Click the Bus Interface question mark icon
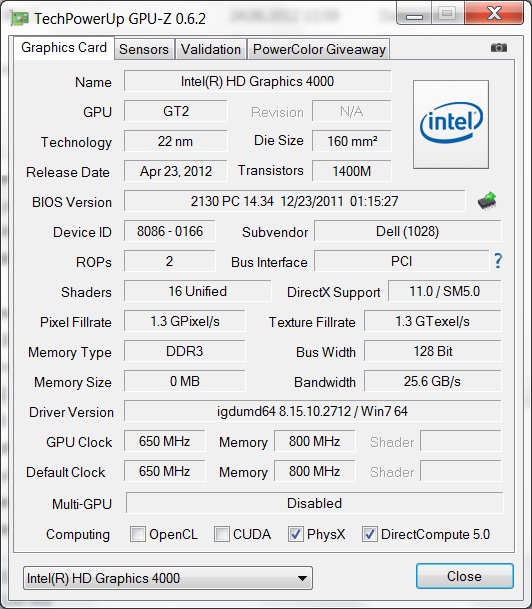Screen dimensions: 532x609 tap(498, 261)
